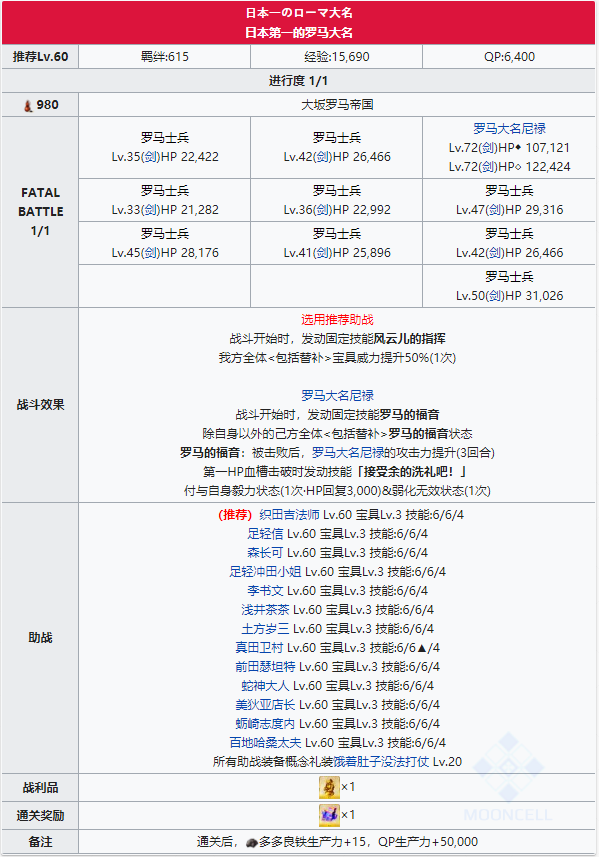Open the 通关奖励 reward item icon
The image size is (599, 857).
coord(330,815)
